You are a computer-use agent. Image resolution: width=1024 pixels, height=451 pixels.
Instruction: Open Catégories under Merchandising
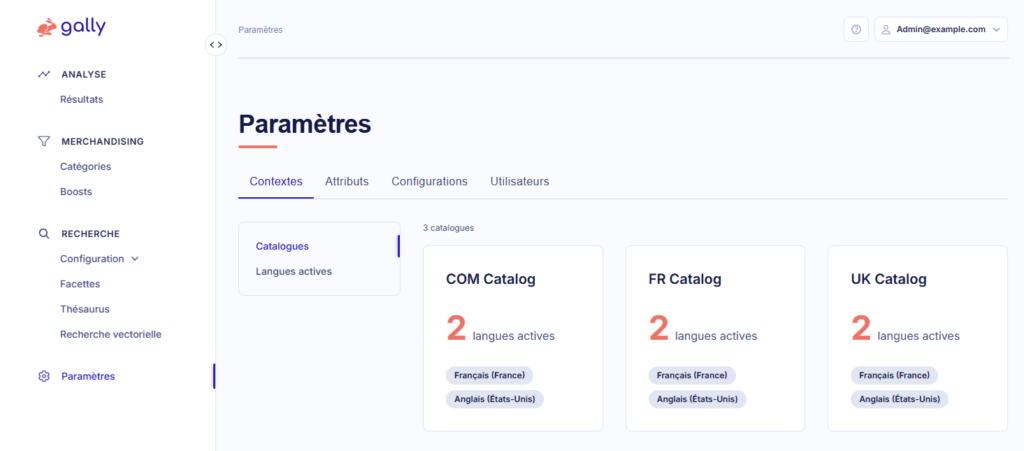point(85,166)
